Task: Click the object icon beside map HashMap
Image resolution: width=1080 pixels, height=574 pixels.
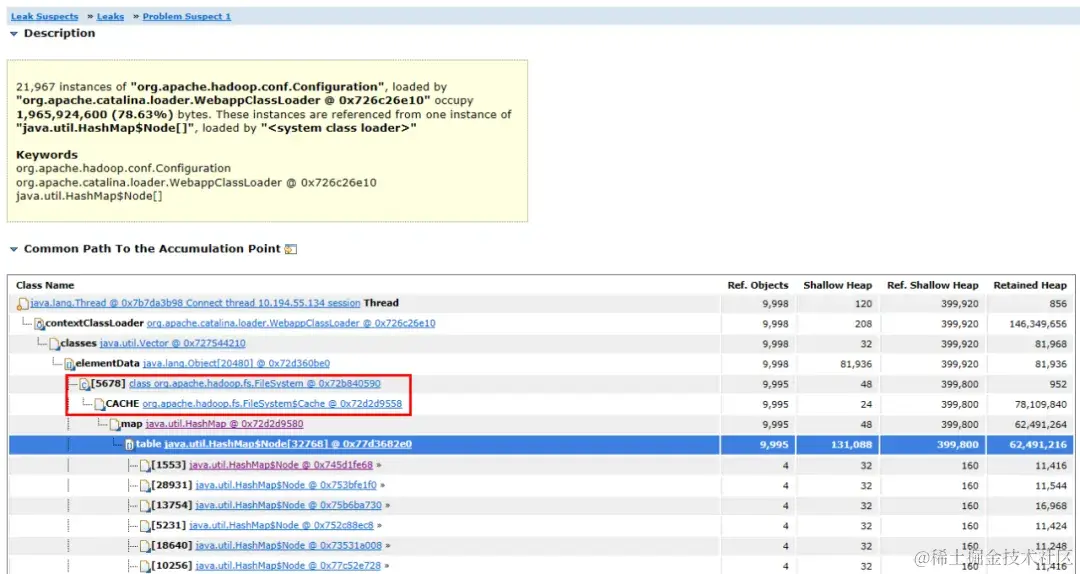Action: click(114, 424)
